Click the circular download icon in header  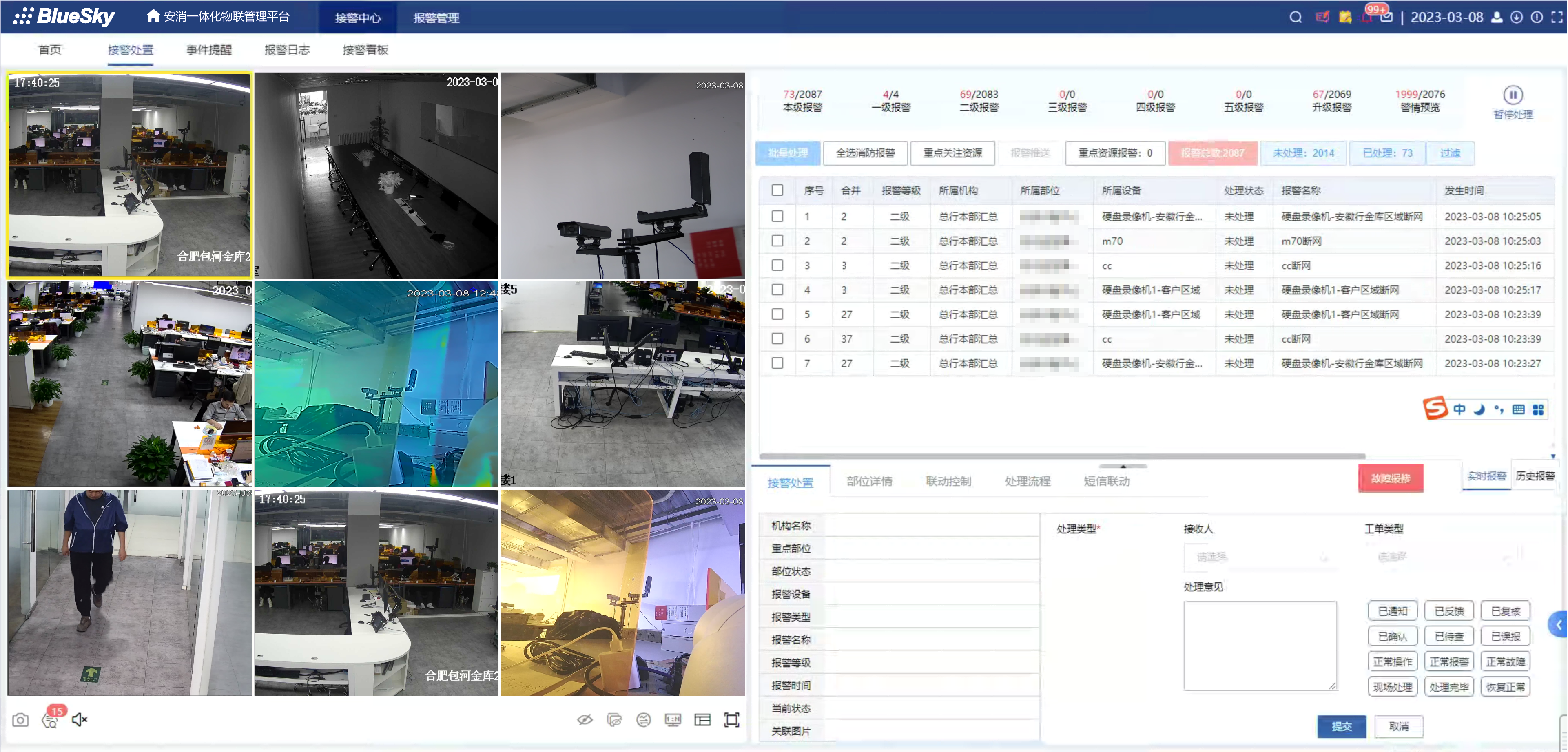[1517, 17]
